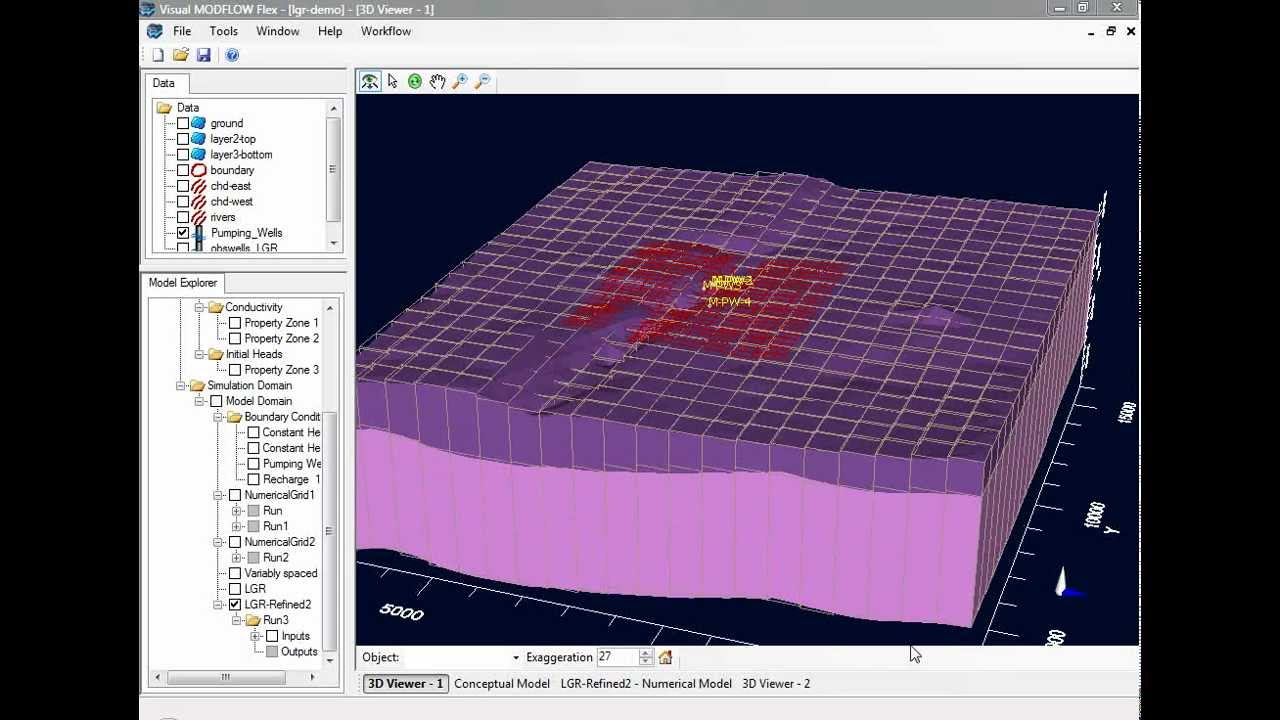The image size is (1280, 720).
Task: Expand the Run2 node
Action: [237, 557]
